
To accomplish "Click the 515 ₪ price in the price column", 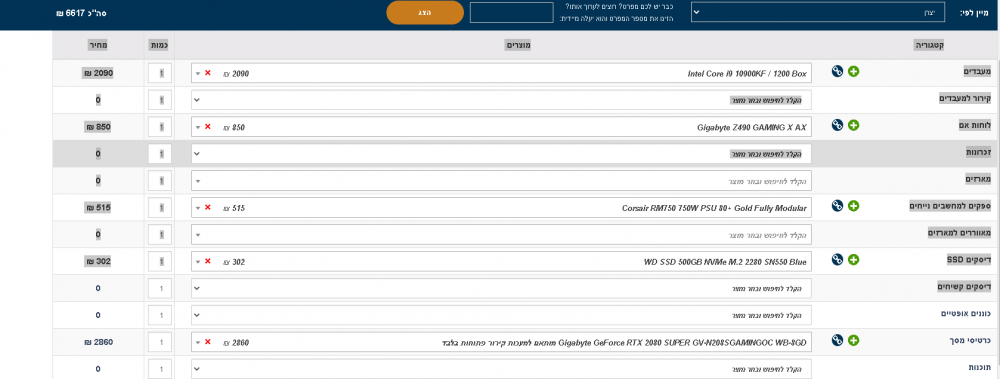I will click(x=98, y=207).
